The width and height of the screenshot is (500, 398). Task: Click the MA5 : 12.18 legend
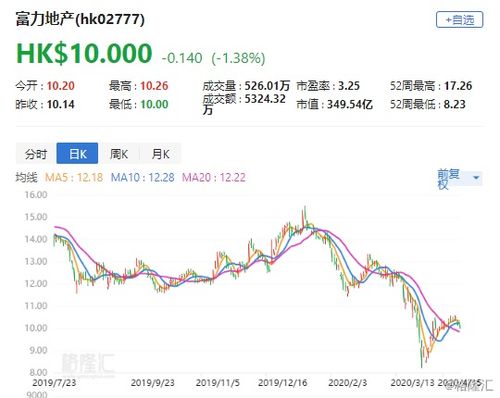[74, 177]
